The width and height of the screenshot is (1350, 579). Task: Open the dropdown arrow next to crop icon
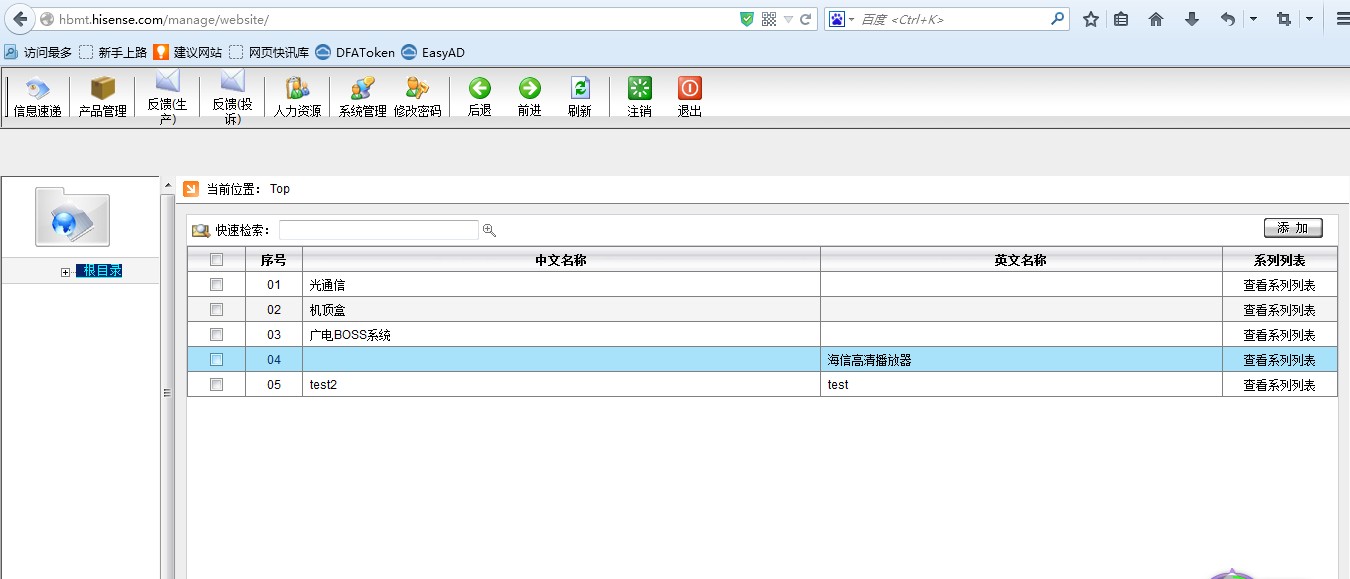1309,19
